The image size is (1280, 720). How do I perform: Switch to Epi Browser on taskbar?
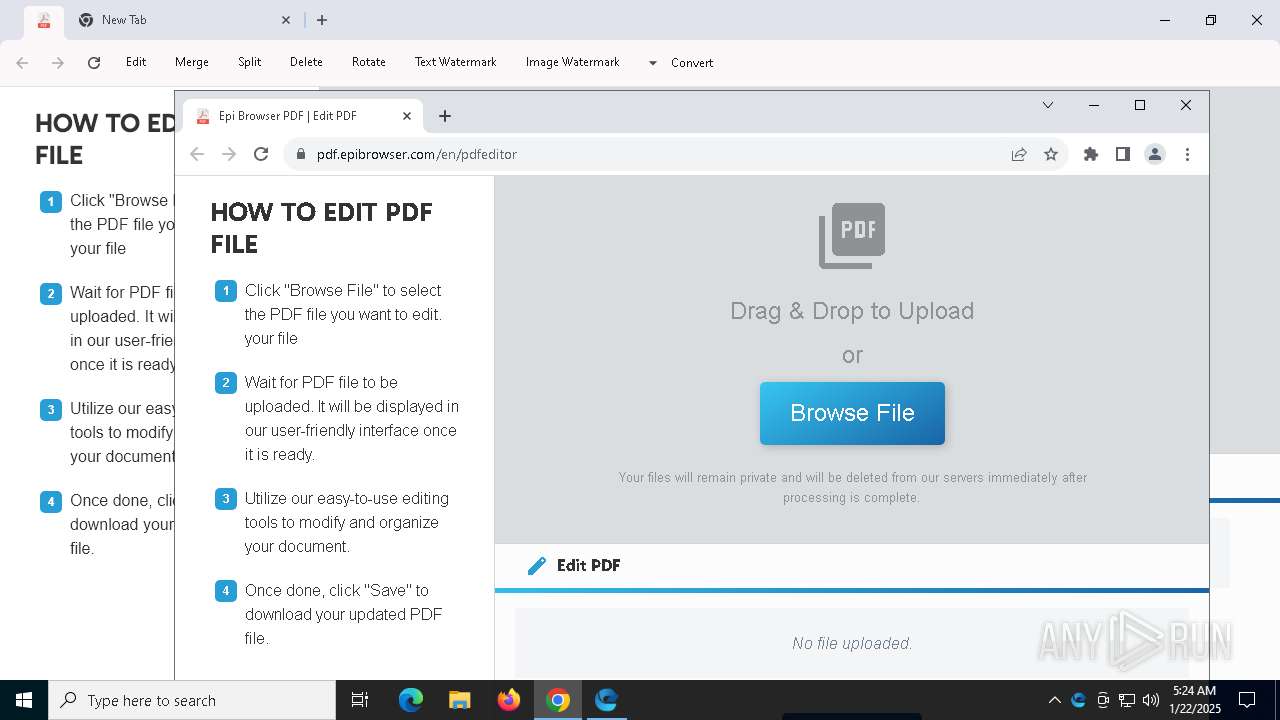[x=606, y=700]
